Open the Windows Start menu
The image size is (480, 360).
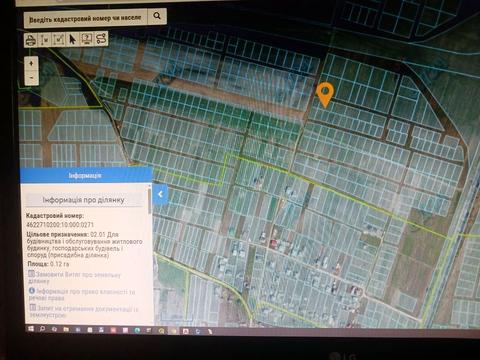[x=31, y=329]
